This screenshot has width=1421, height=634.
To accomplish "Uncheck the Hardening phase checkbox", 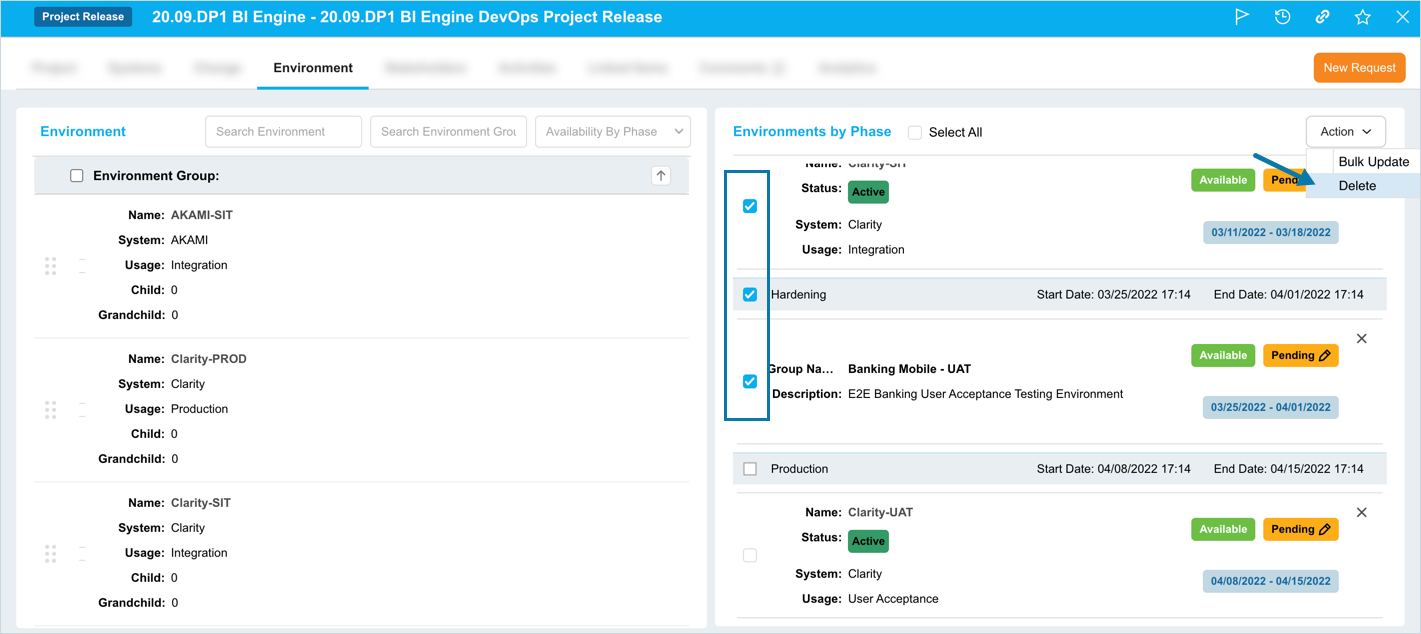I will pyautogui.click(x=750, y=295).
